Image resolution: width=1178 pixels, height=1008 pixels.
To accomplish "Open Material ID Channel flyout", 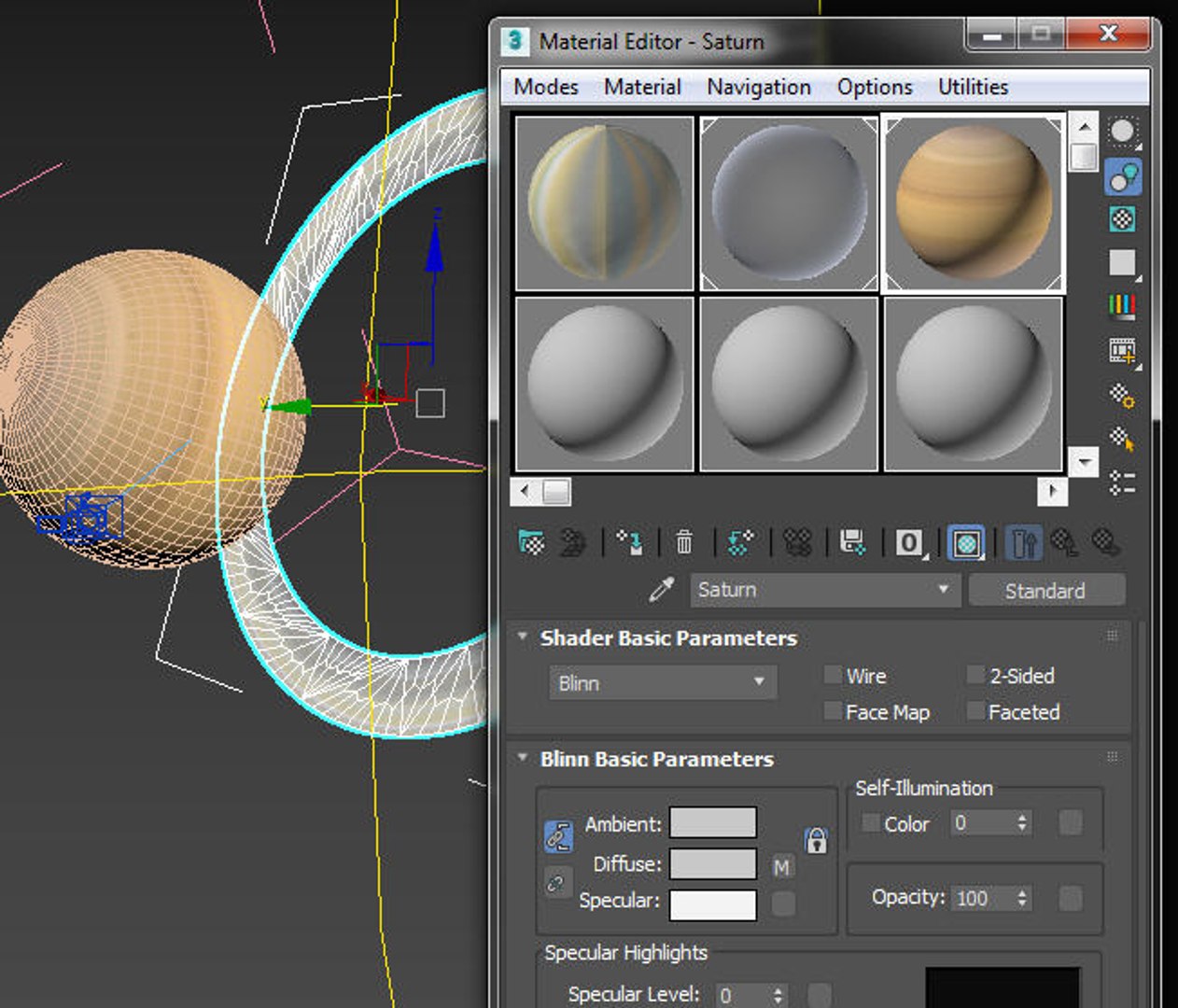I will pyautogui.click(x=910, y=542).
